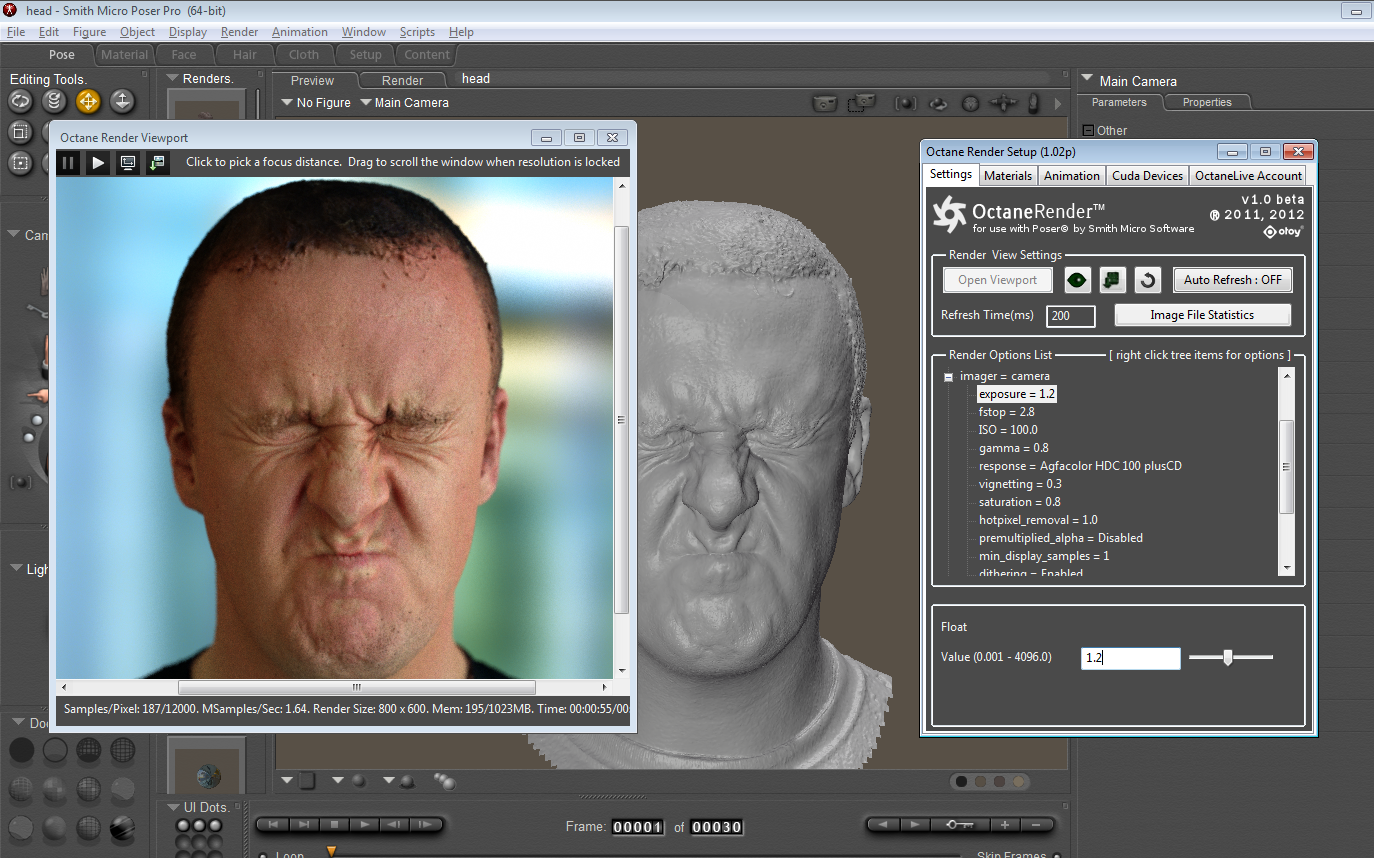Click the timeline playhead marker

coord(331,851)
